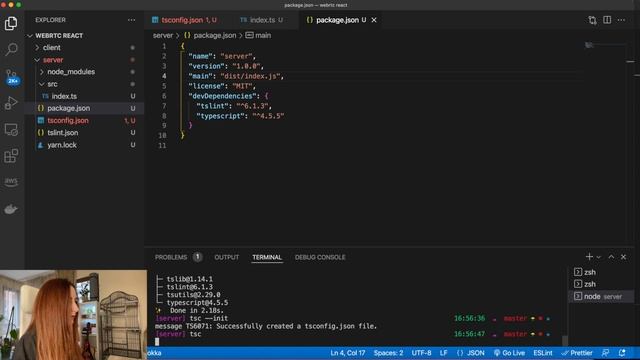Add a new terminal with plus icon
The image size is (640, 360).
[589, 257]
